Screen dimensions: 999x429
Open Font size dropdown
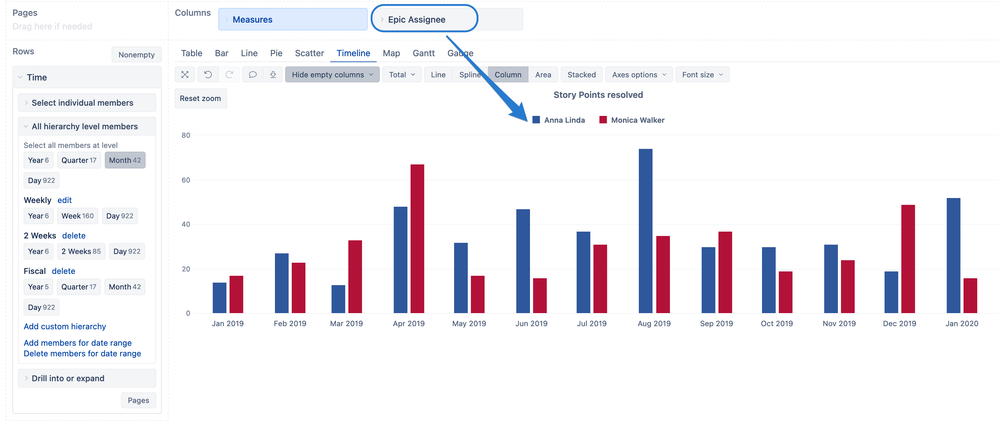tap(702, 75)
